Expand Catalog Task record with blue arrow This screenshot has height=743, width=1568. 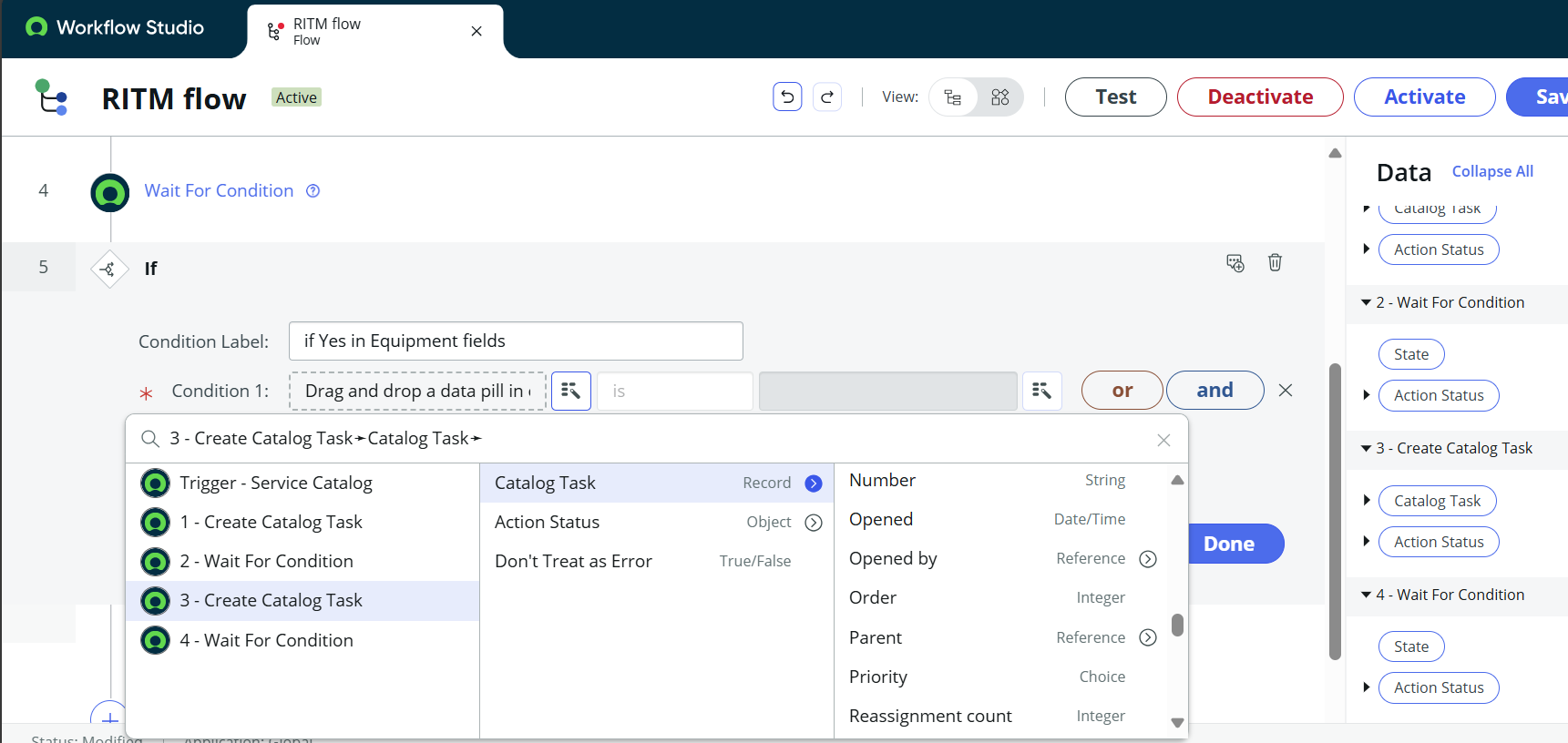tap(814, 483)
